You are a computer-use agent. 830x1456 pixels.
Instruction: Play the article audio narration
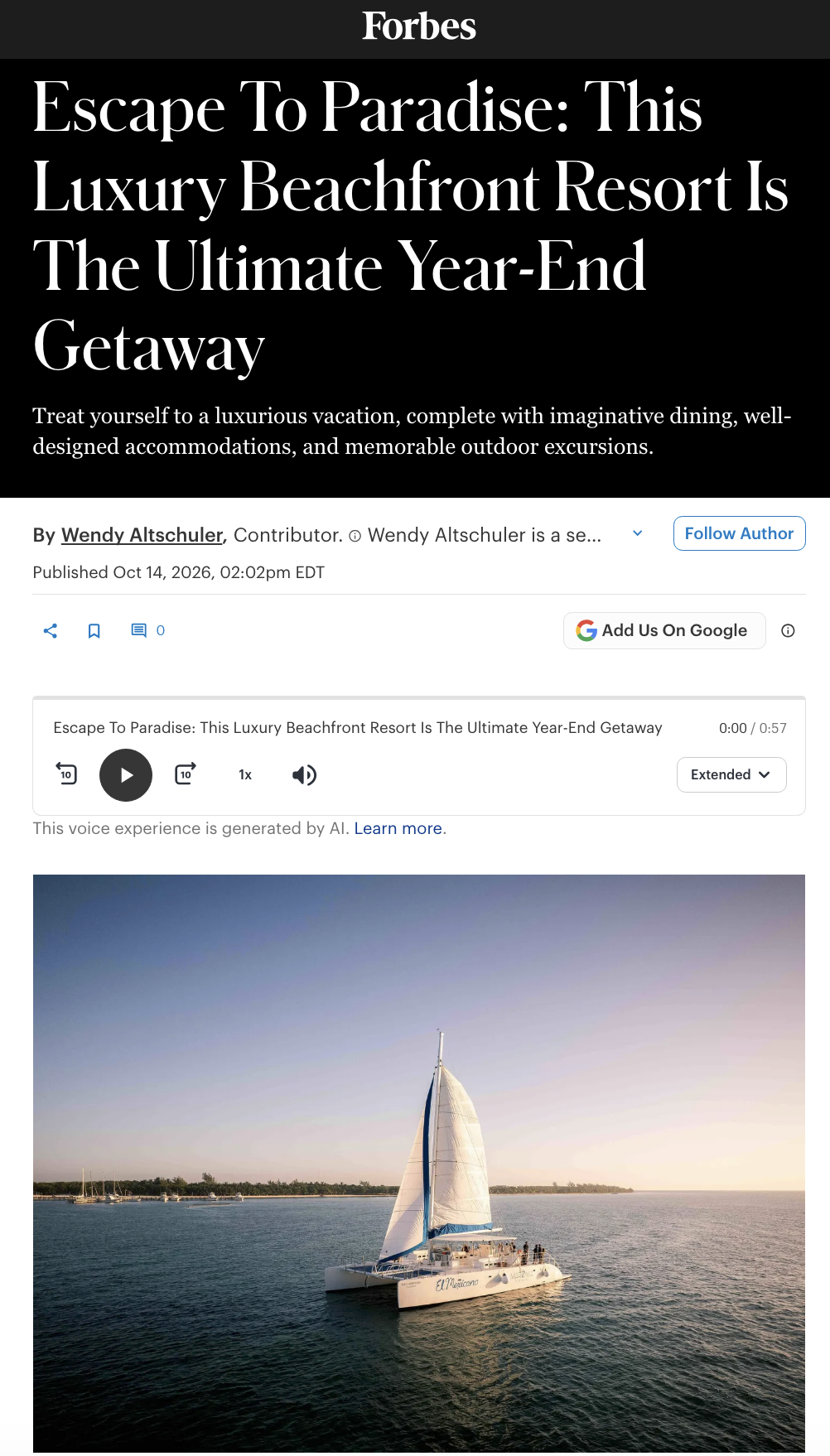126,775
